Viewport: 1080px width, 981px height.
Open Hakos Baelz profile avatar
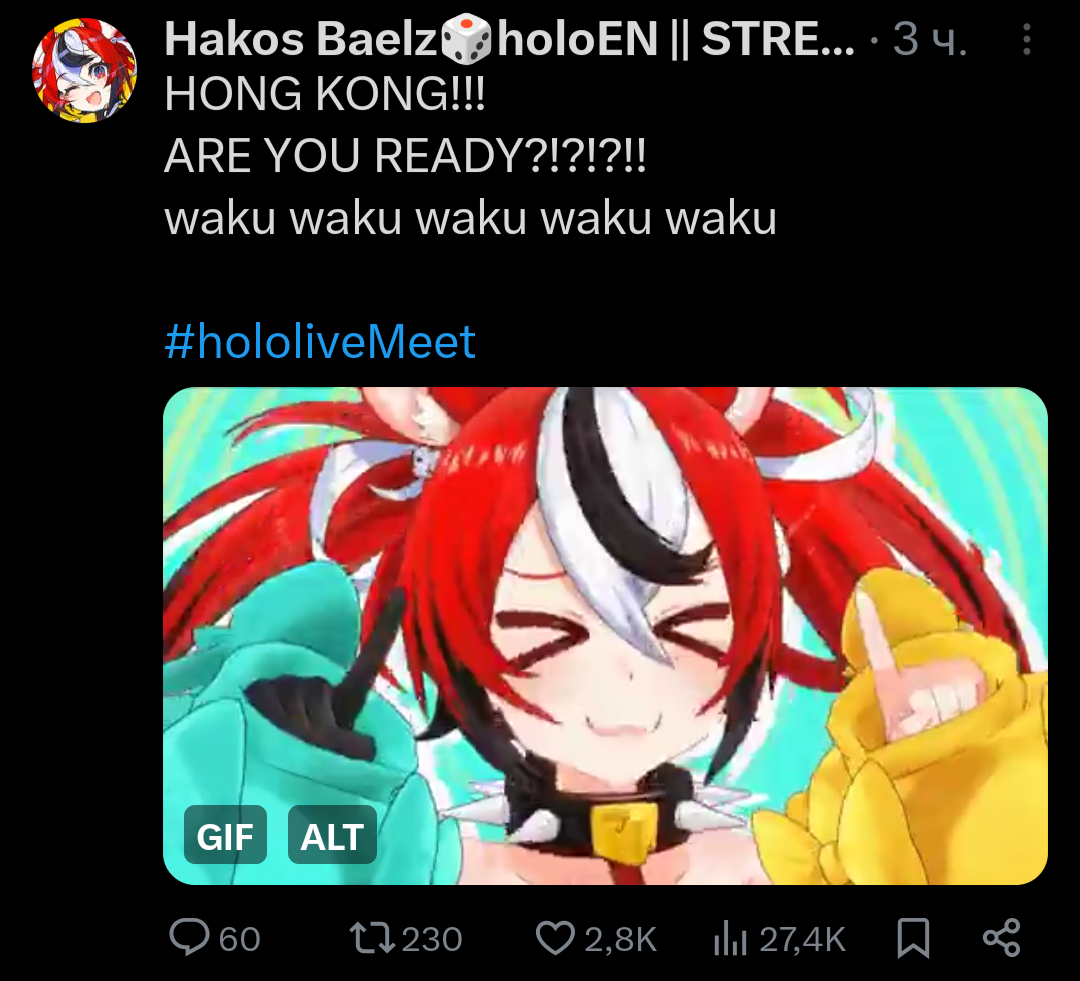pyautogui.click(x=84, y=70)
